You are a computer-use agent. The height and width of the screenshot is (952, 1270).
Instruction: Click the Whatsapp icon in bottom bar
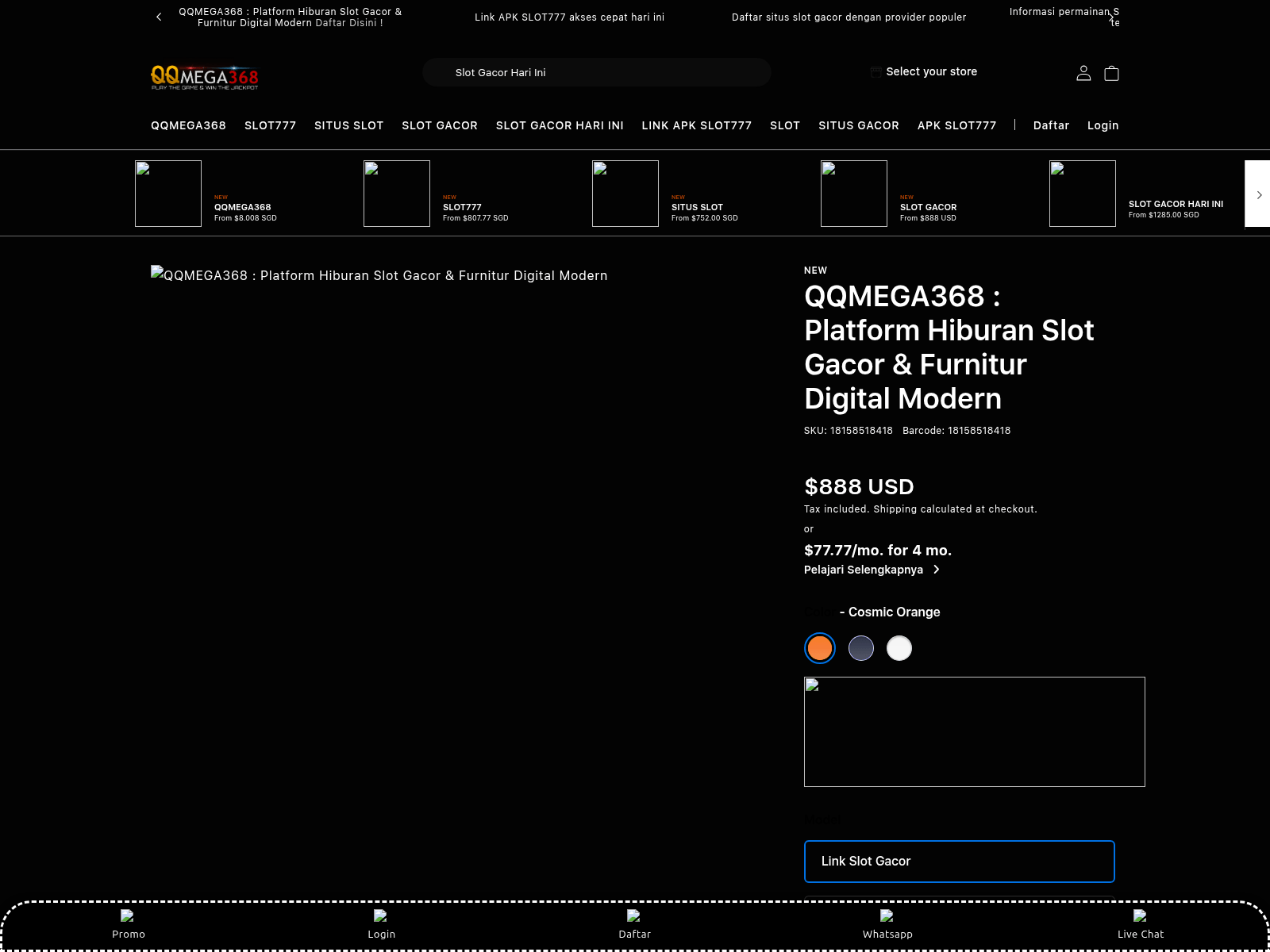[887, 916]
